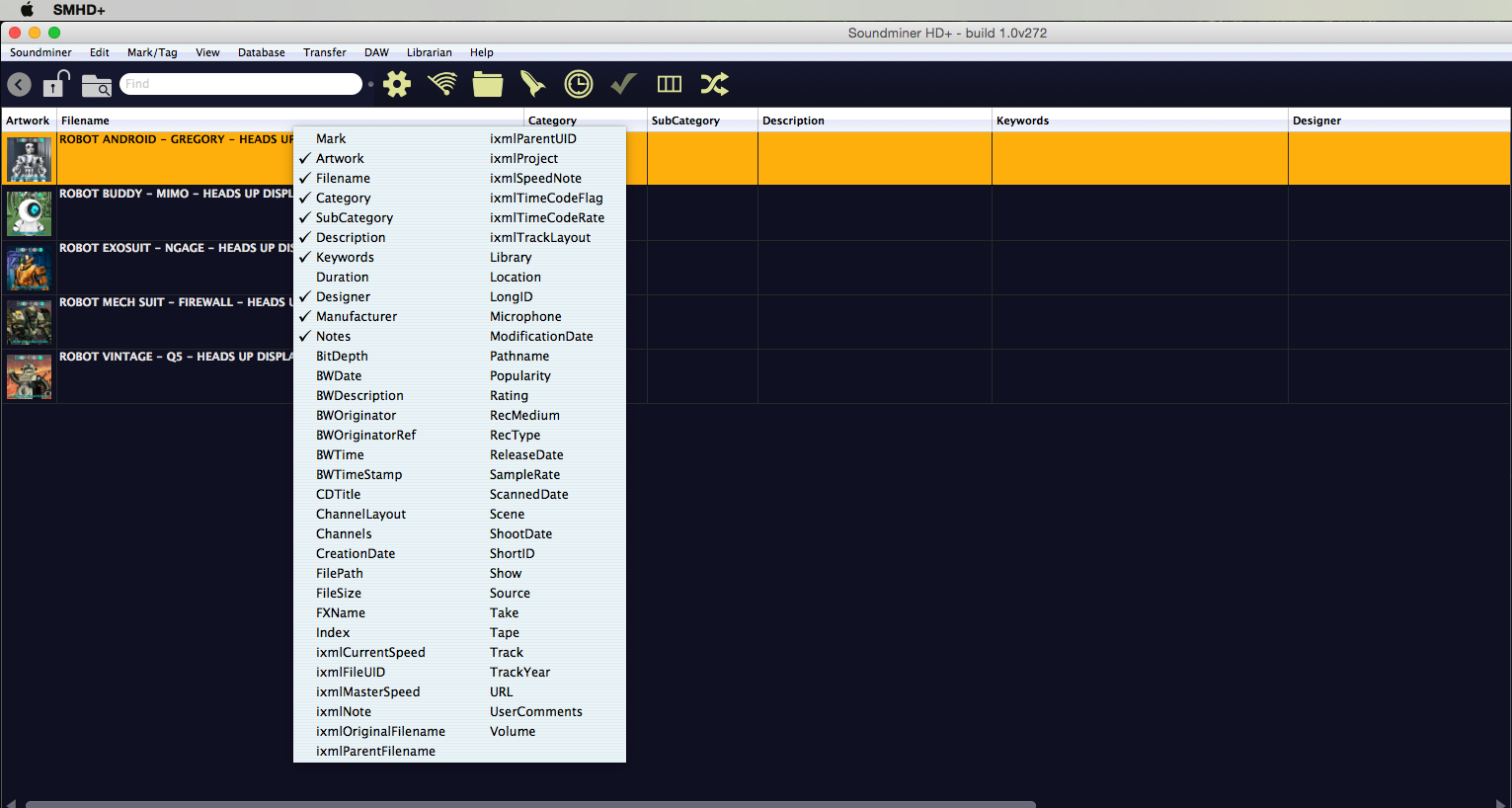Open the column layout icon
Image resolution: width=1512 pixels, height=808 pixels.
(670, 84)
